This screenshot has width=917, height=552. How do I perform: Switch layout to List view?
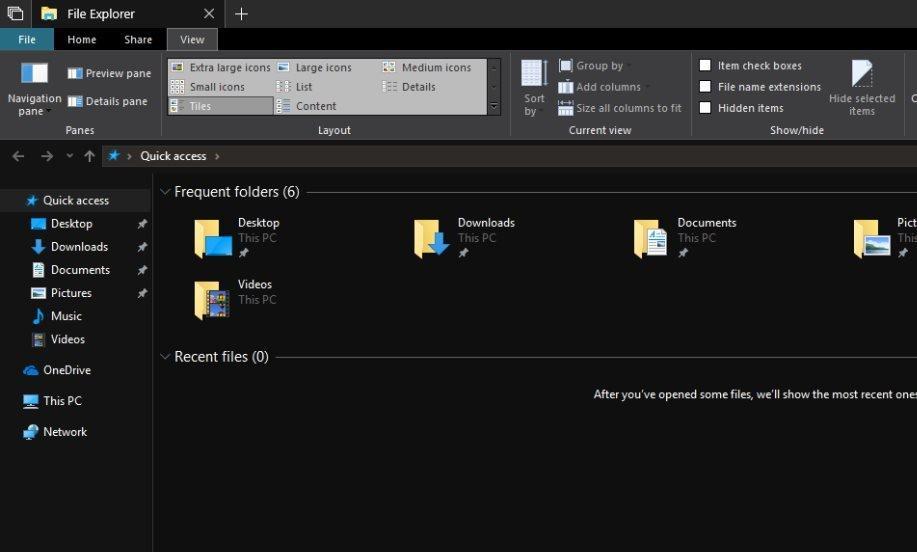point(295,87)
